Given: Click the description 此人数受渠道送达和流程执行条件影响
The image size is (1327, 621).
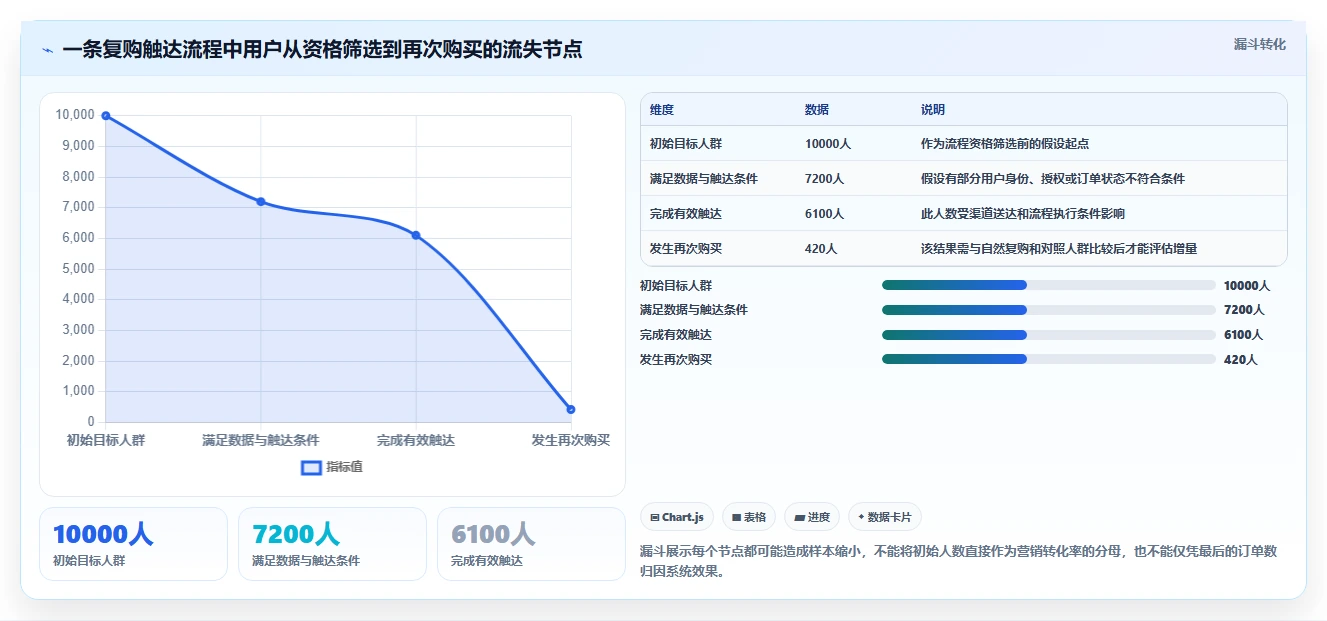Looking at the screenshot, I should point(1022,214).
